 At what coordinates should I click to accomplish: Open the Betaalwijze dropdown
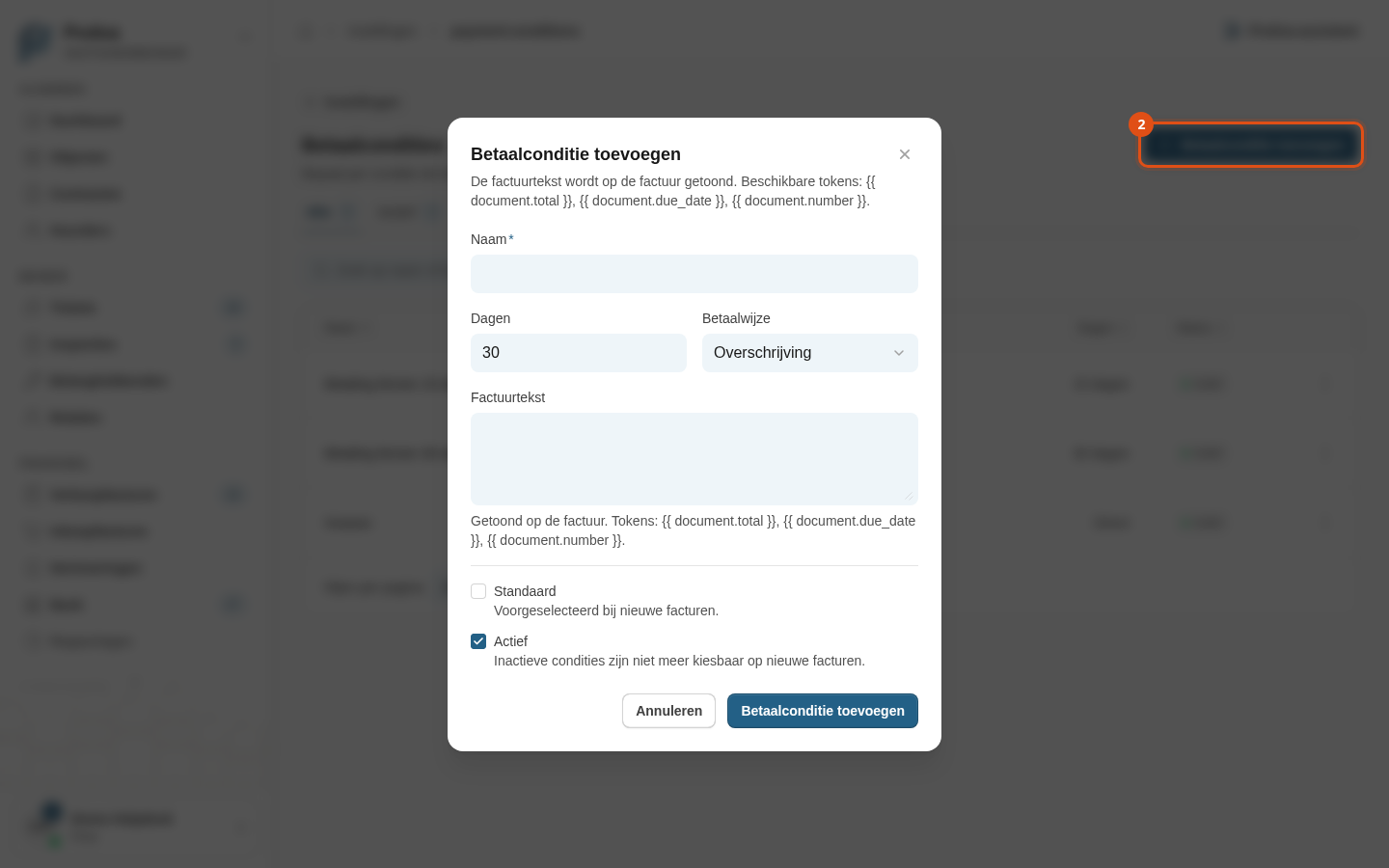coord(810,353)
